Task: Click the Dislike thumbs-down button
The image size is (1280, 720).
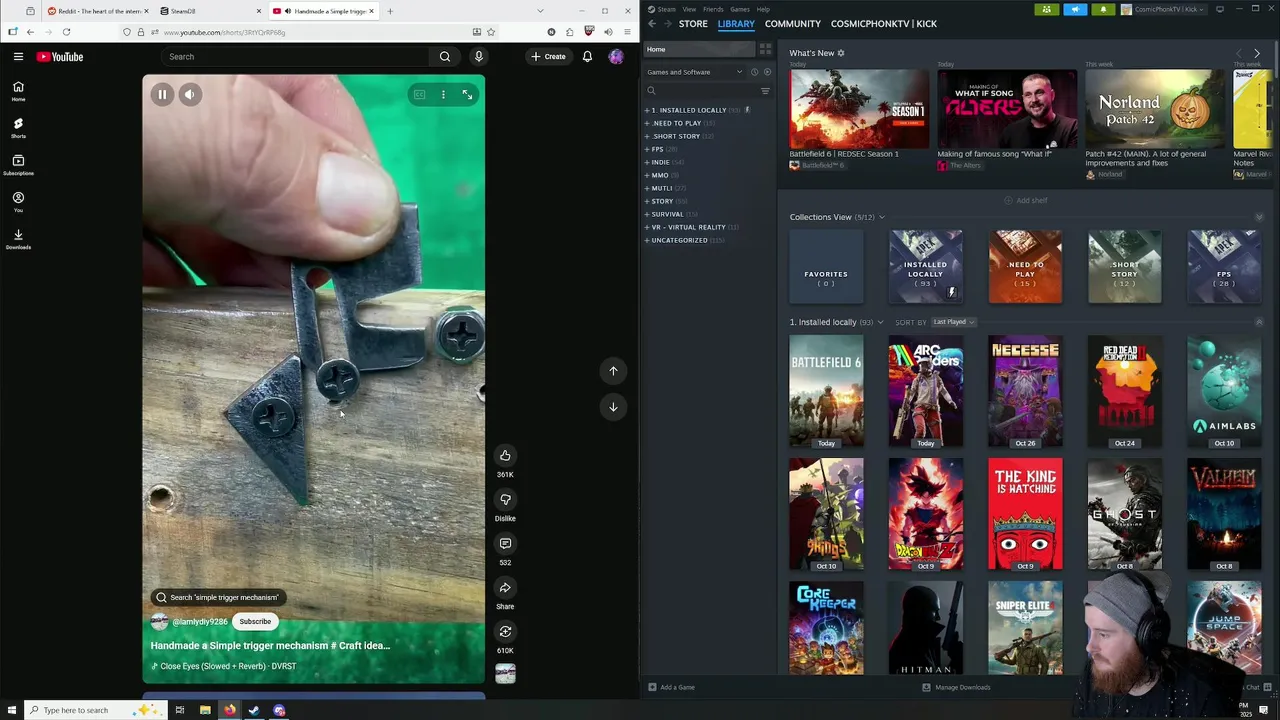Action: coord(505,500)
